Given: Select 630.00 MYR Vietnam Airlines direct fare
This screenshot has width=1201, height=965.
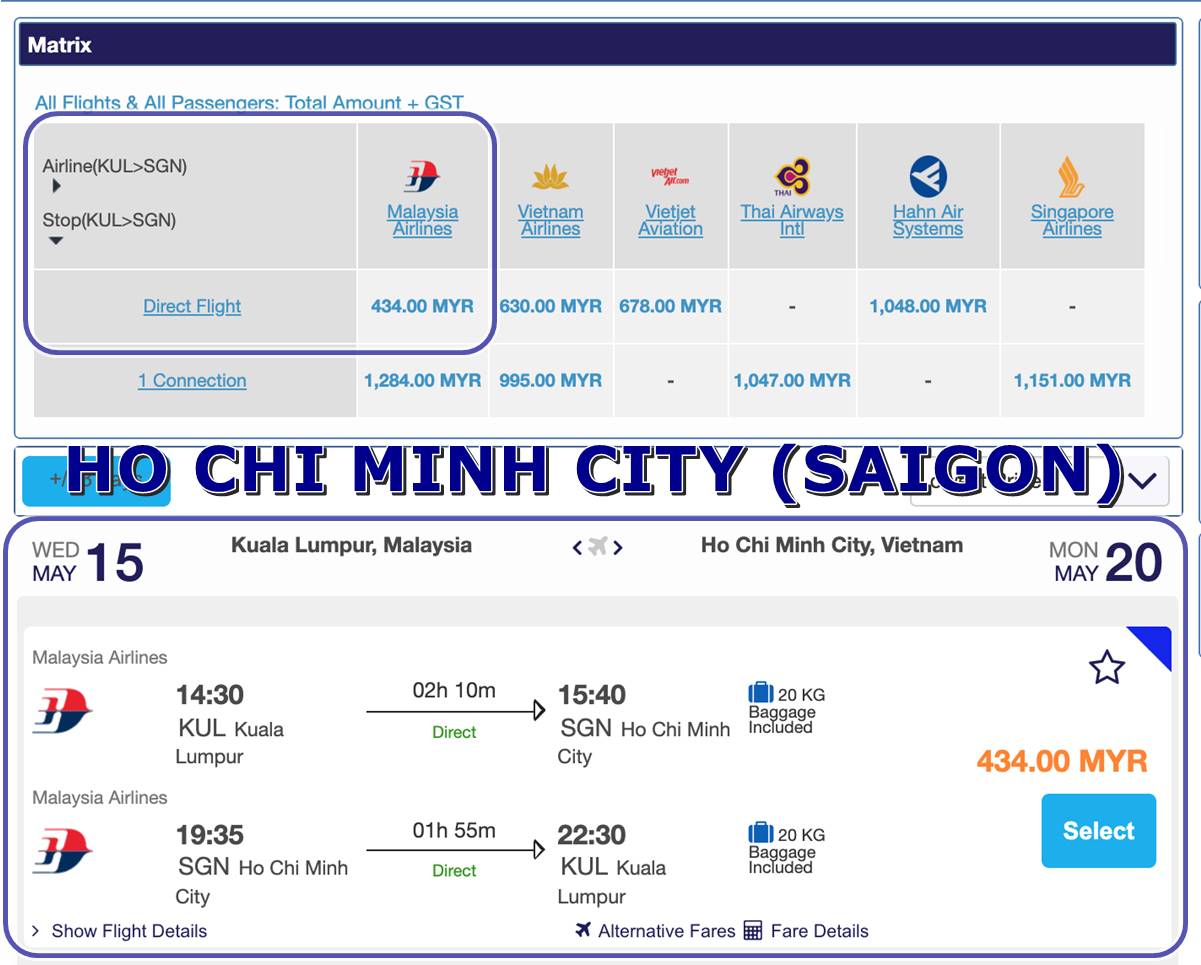Looking at the screenshot, I should pos(550,306).
